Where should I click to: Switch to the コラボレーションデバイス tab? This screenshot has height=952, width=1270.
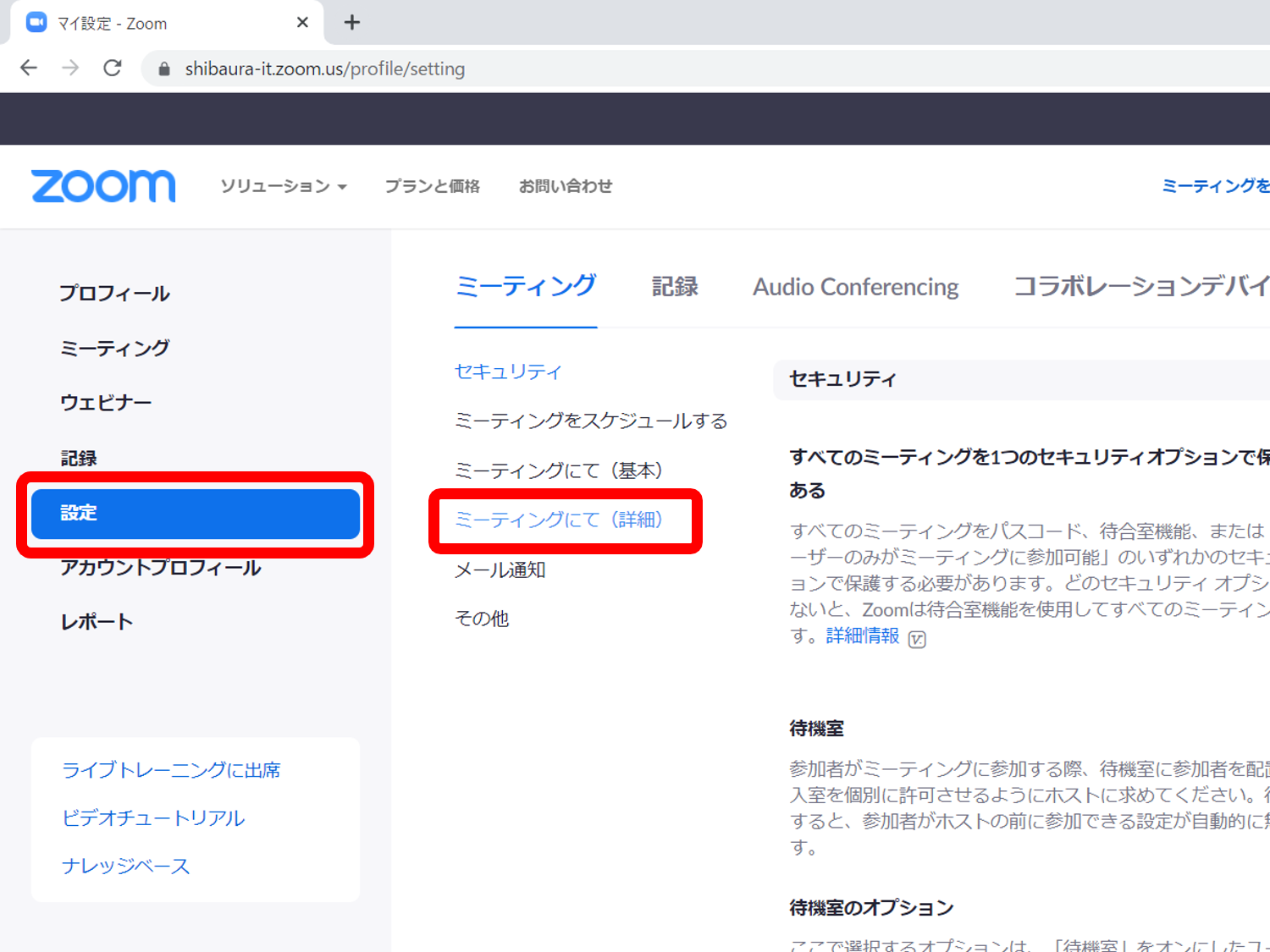click(1141, 287)
